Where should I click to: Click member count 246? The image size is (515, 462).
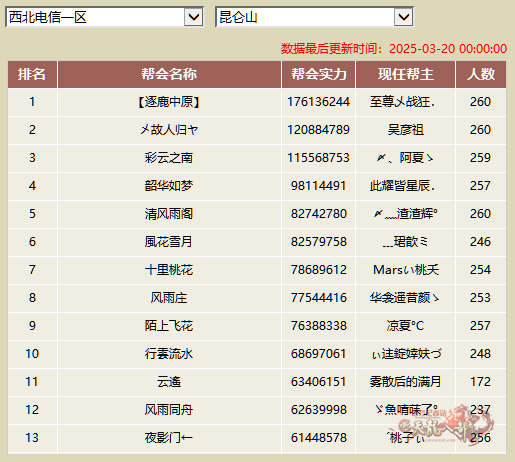click(481, 242)
